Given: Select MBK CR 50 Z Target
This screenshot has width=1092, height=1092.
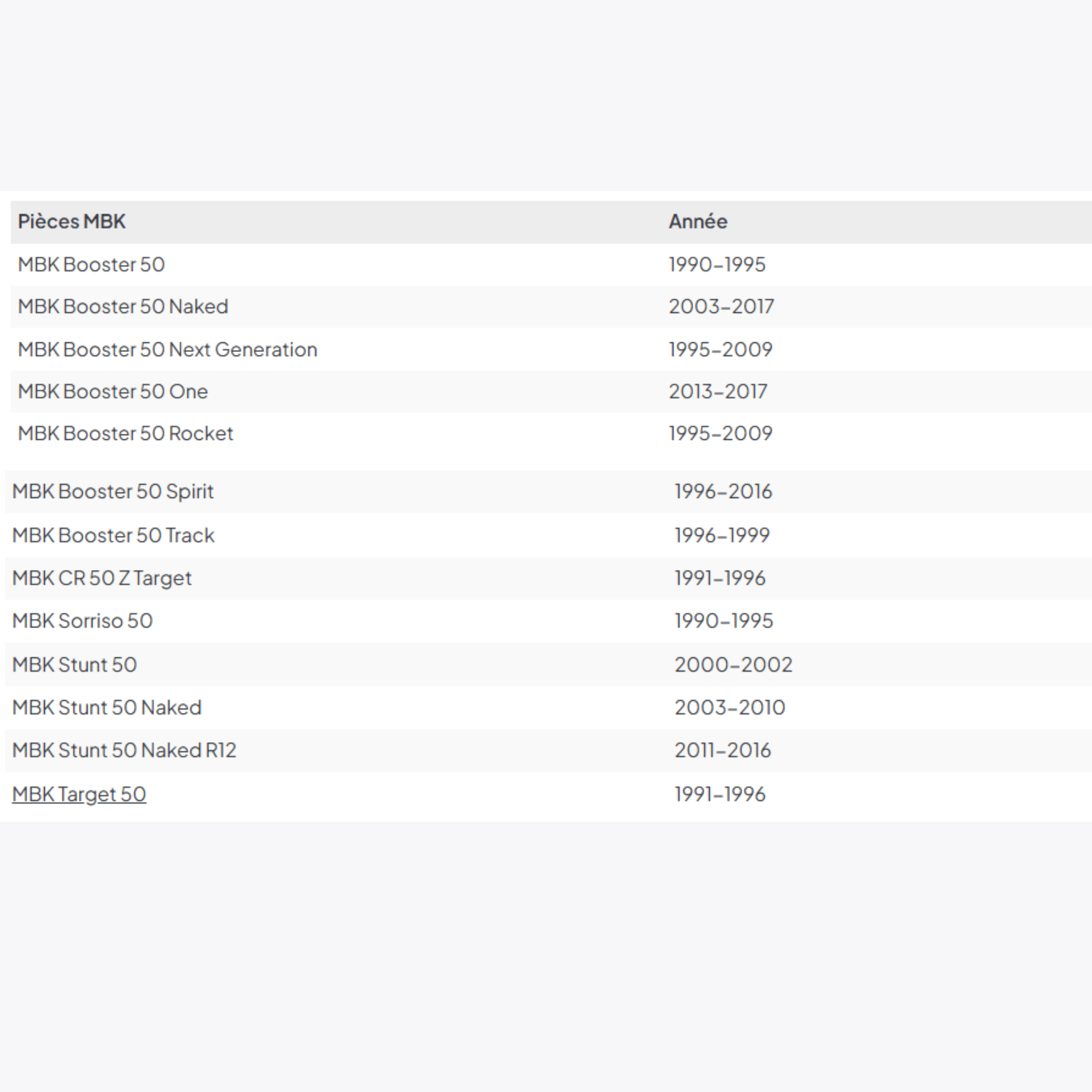Looking at the screenshot, I should (x=102, y=578).
